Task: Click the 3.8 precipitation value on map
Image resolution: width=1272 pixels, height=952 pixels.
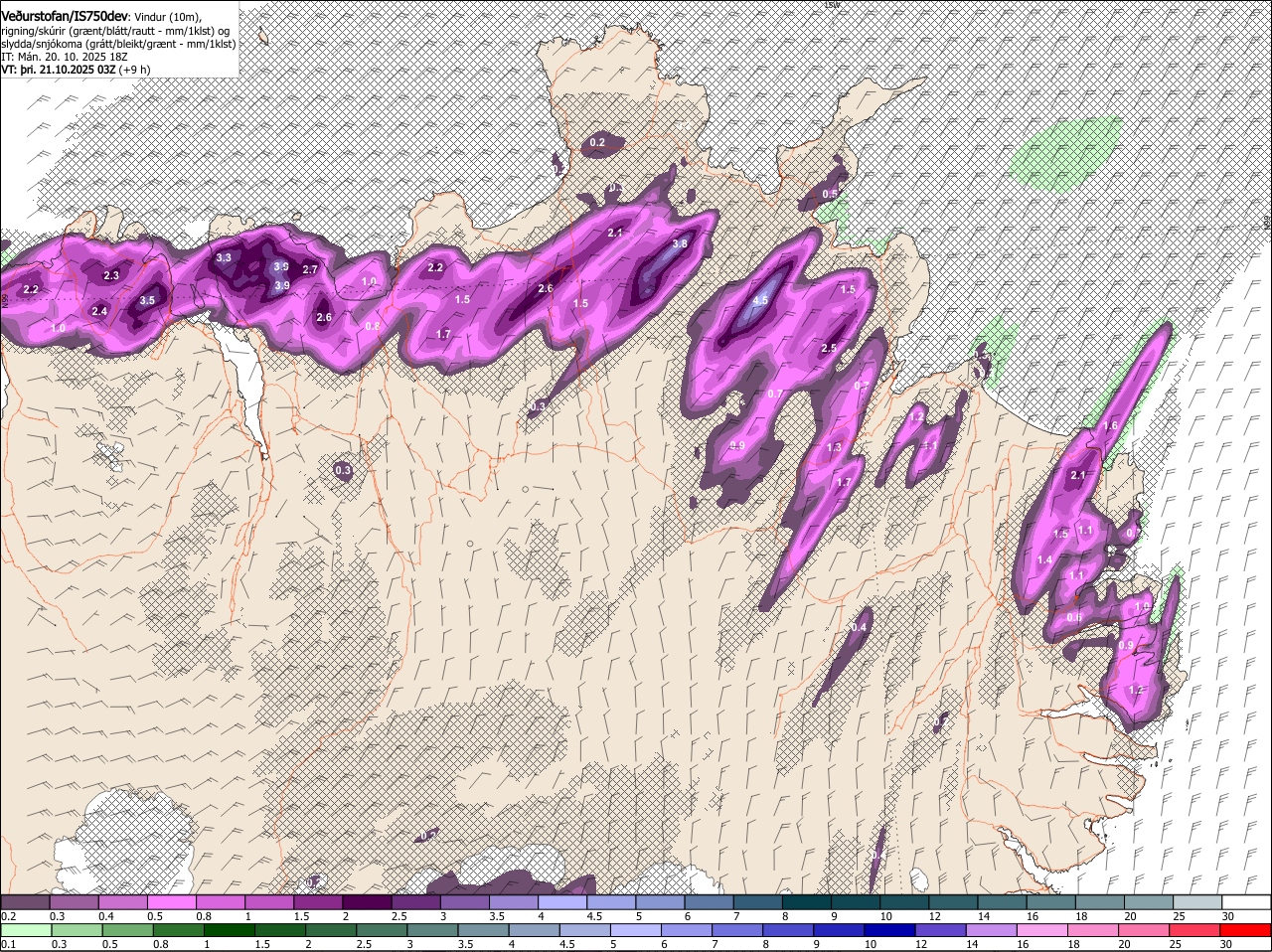Action: tap(680, 243)
